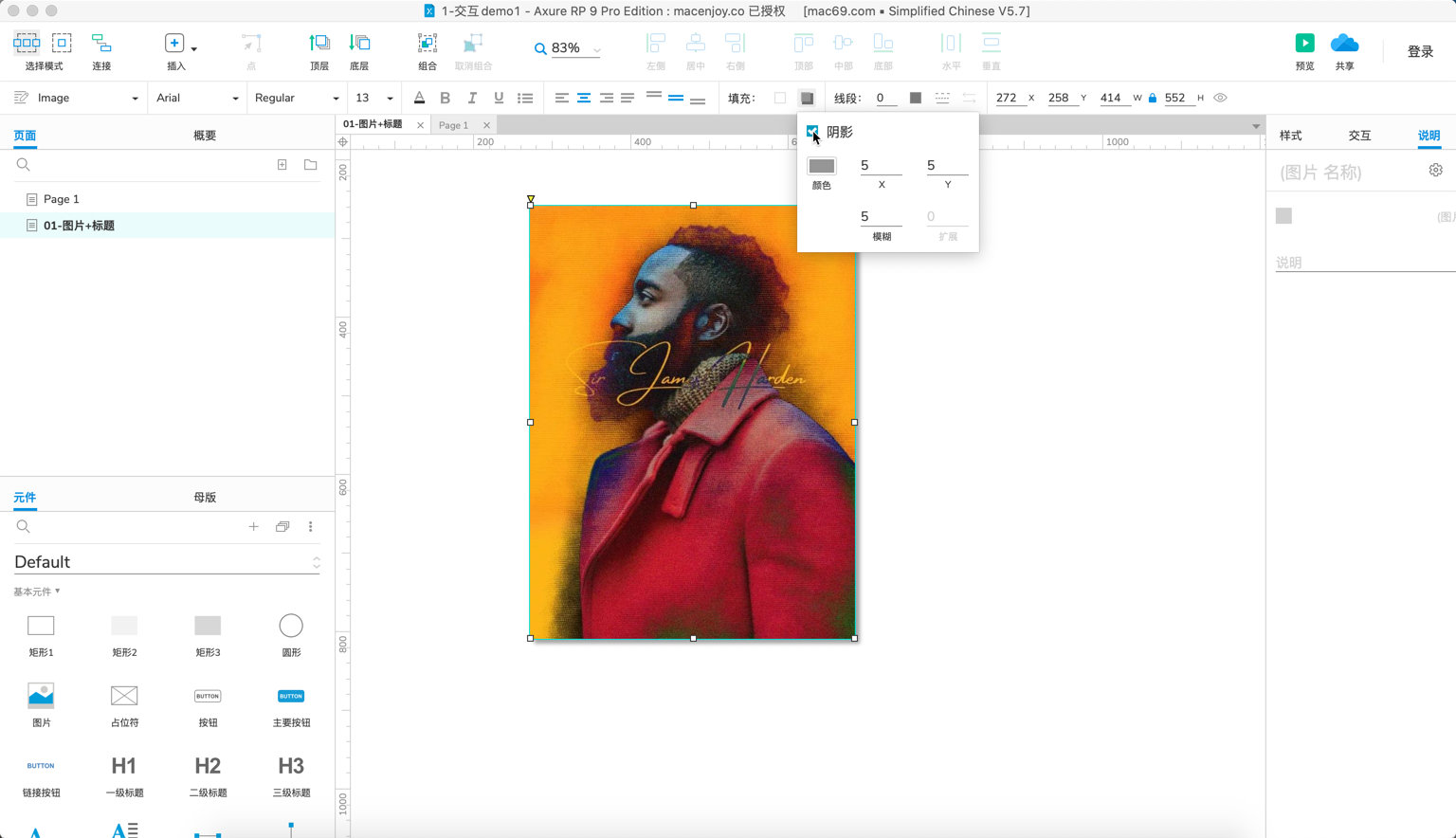Image resolution: width=1456 pixels, height=838 pixels.
Task: Click the shadow X offset field
Action: click(881, 166)
